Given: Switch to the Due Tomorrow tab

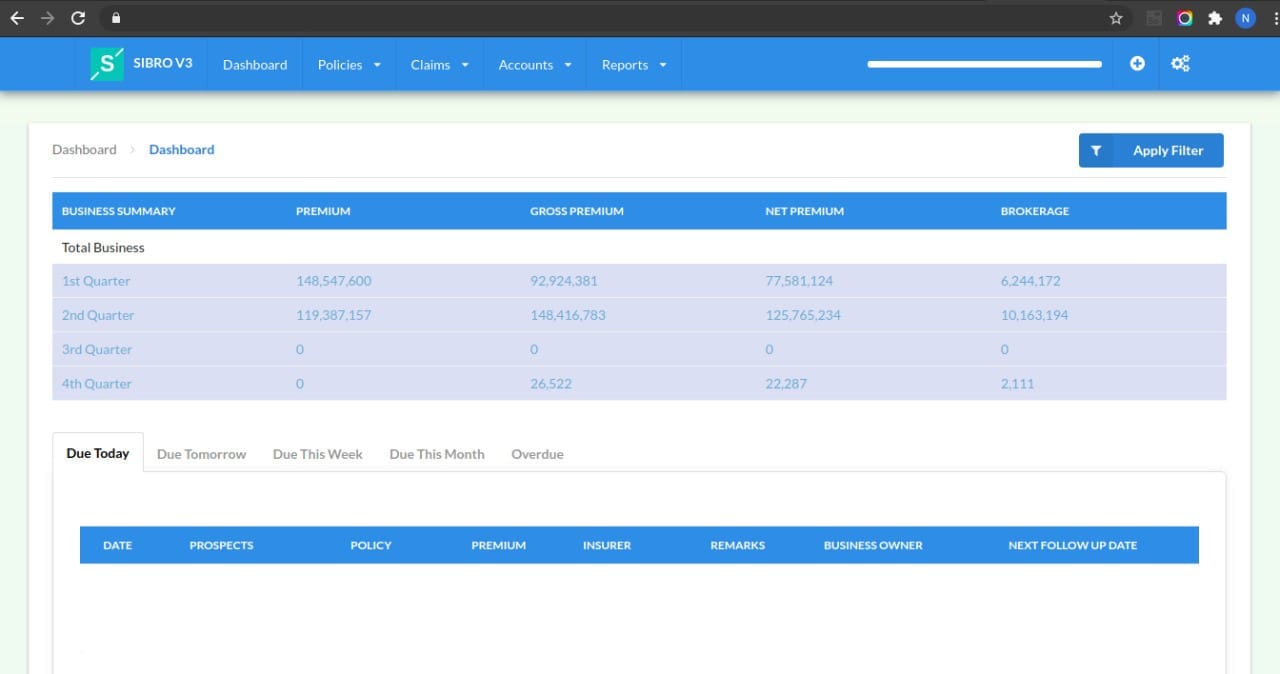Looking at the screenshot, I should [x=201, y=454].
